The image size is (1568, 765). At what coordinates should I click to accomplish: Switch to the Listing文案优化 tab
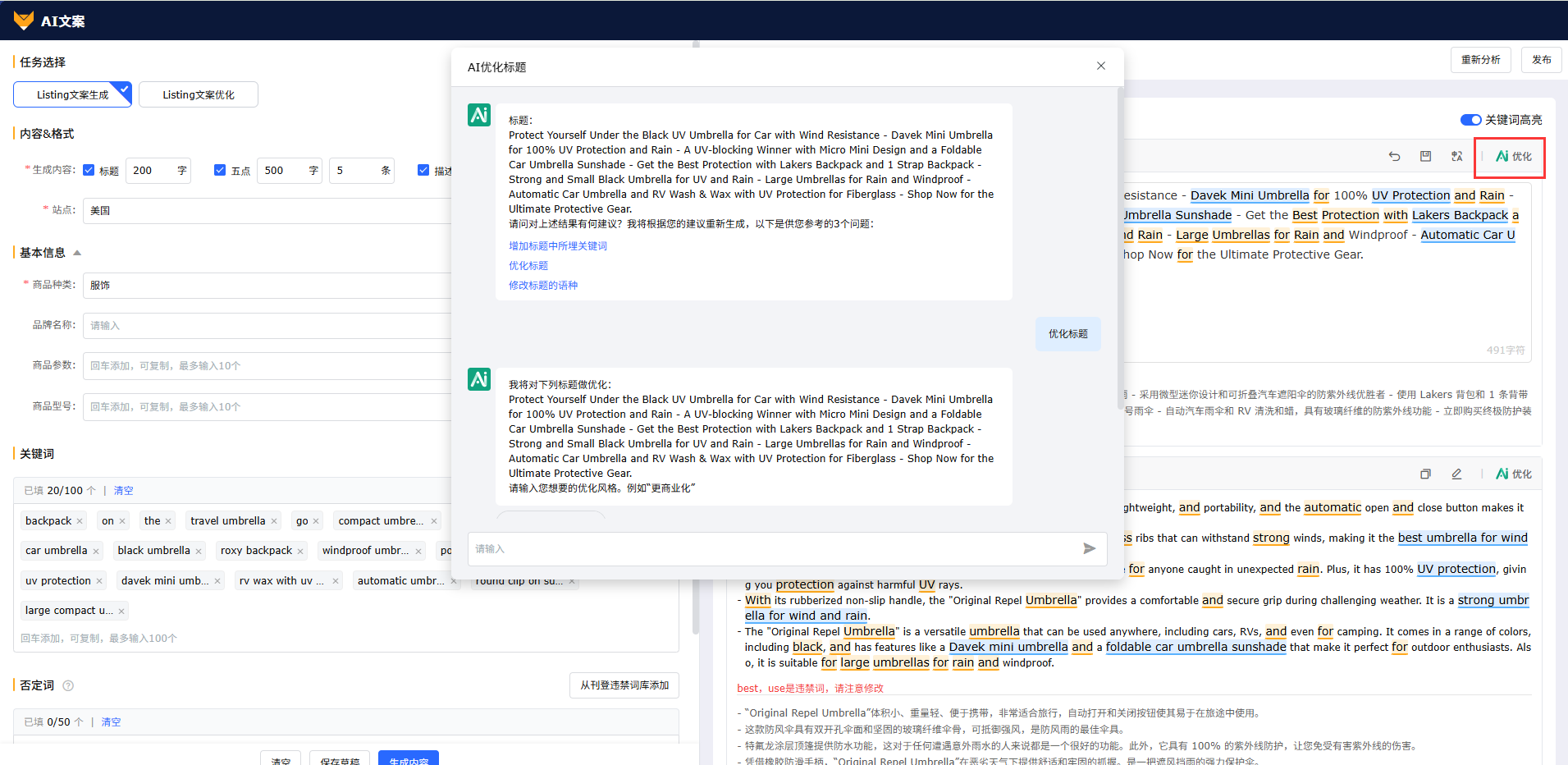199,94
